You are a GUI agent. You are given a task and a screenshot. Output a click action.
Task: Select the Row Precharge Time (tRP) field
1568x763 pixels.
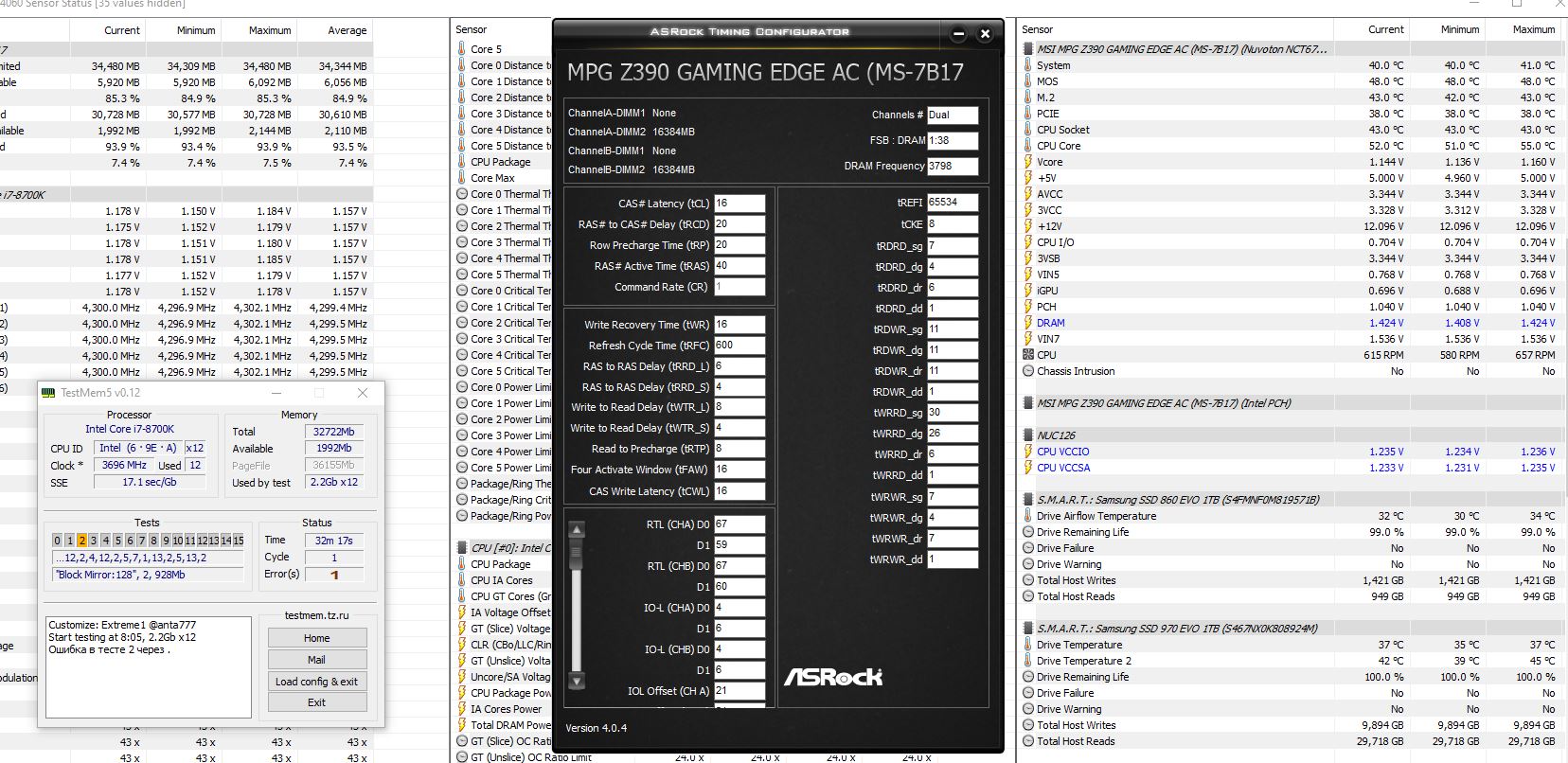(x=739, y=245)
